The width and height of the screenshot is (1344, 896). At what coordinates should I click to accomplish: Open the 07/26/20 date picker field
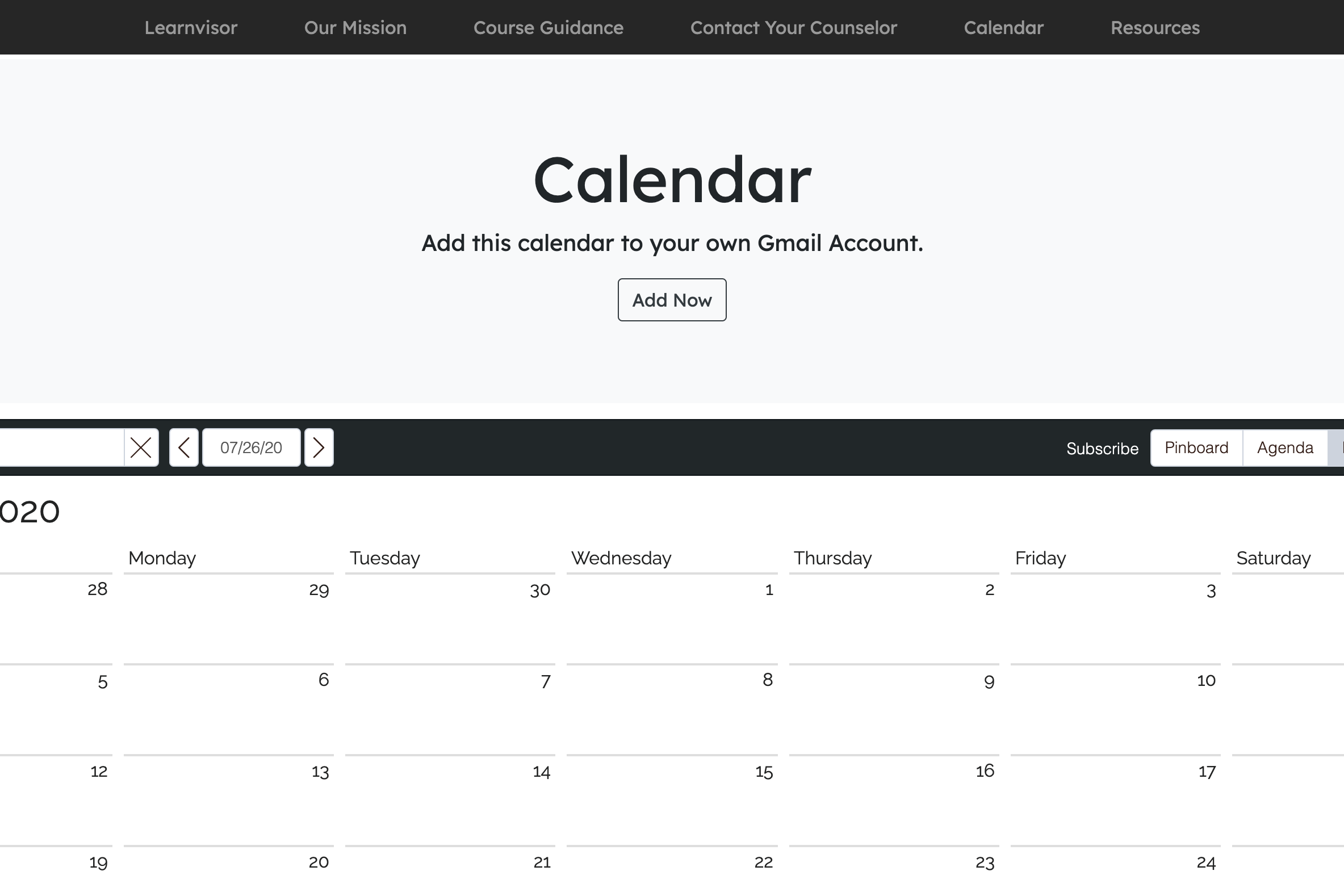[252, 447]
